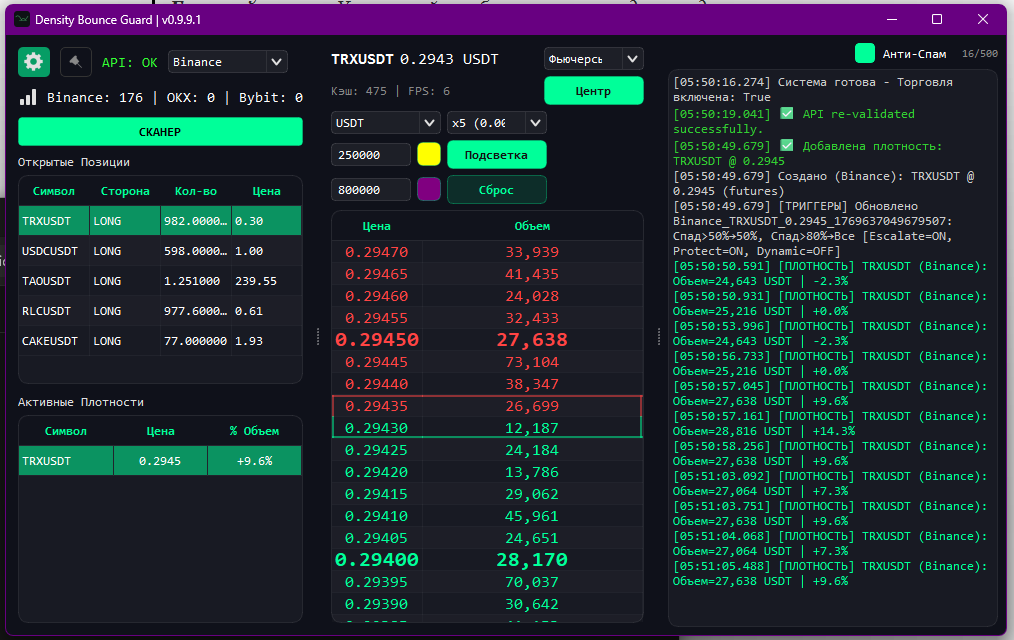This screenshot has width=1014, height=640.
Task: Click the Сброс reset button
Action: point(496,189)
